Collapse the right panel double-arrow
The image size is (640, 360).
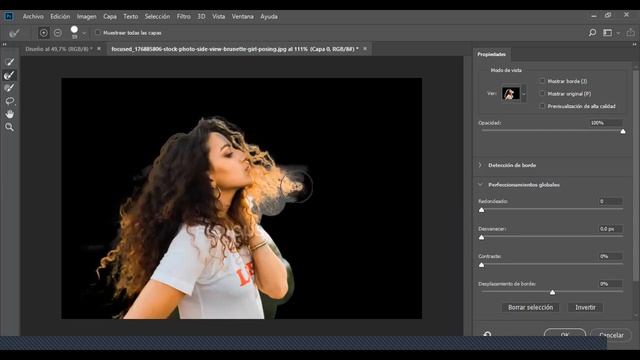pos(635,44)
